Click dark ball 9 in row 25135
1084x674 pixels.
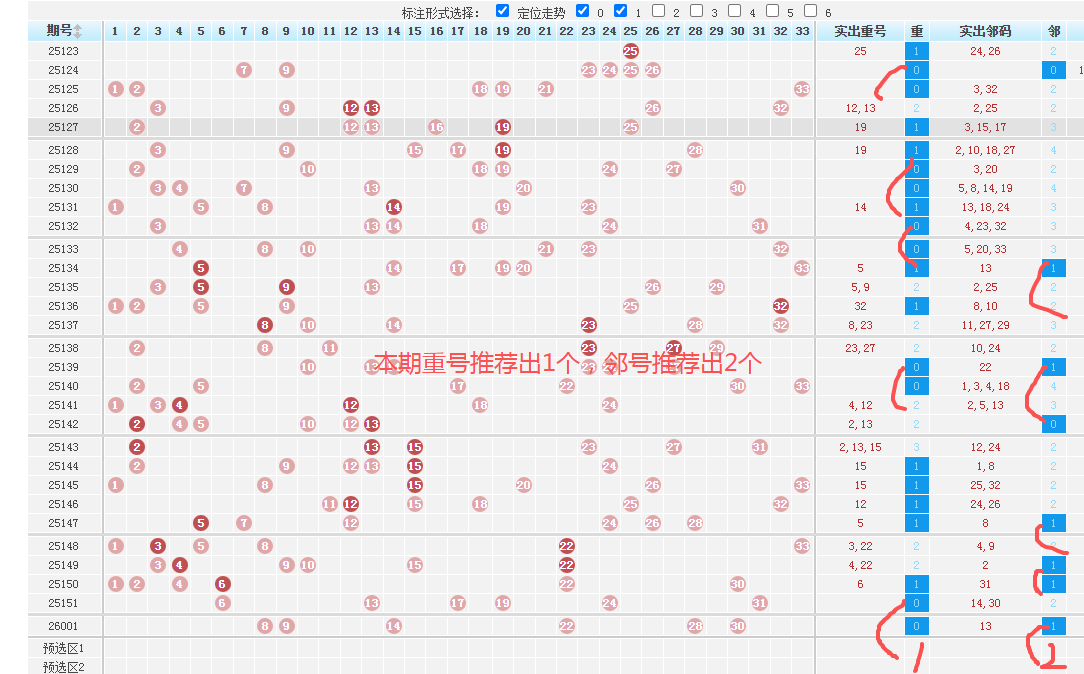pyautogui.click(x=286, y=287)
